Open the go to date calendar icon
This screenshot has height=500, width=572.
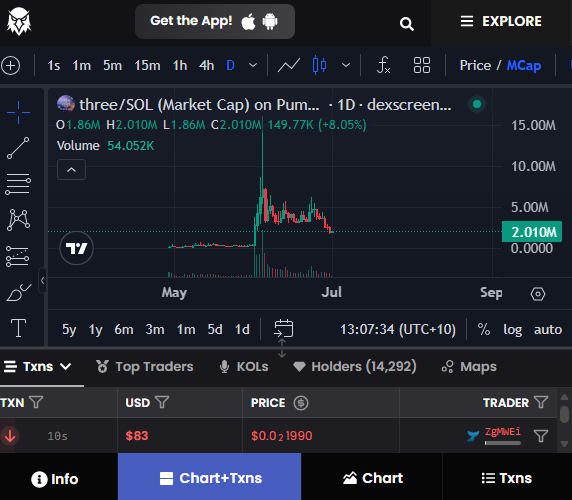click(x=283, y=328)
